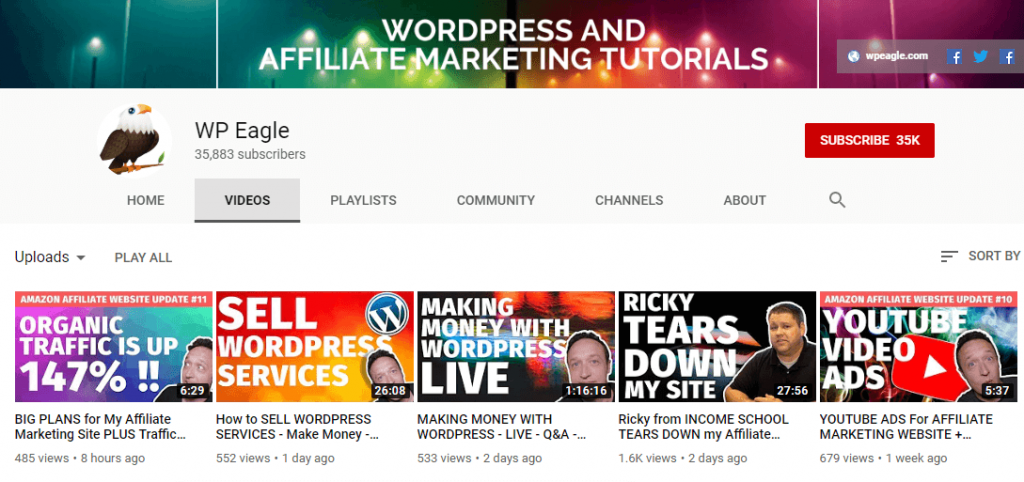Click the WP Eagle channel avatar
The height and width of the screenshot is (482, 1024).
(x=134, y=140)
